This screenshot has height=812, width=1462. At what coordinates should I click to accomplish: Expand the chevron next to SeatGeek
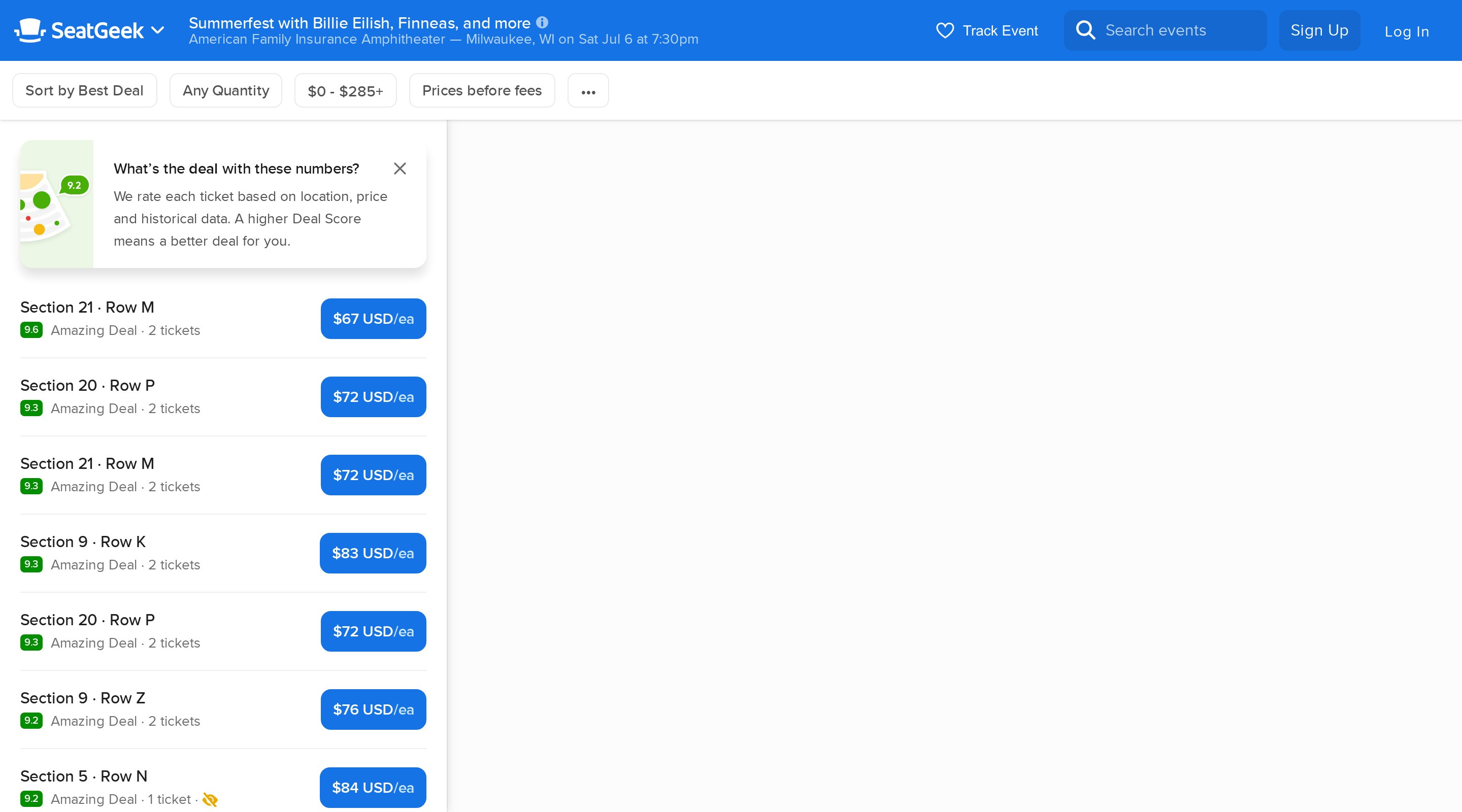click(x=158, y=30)
